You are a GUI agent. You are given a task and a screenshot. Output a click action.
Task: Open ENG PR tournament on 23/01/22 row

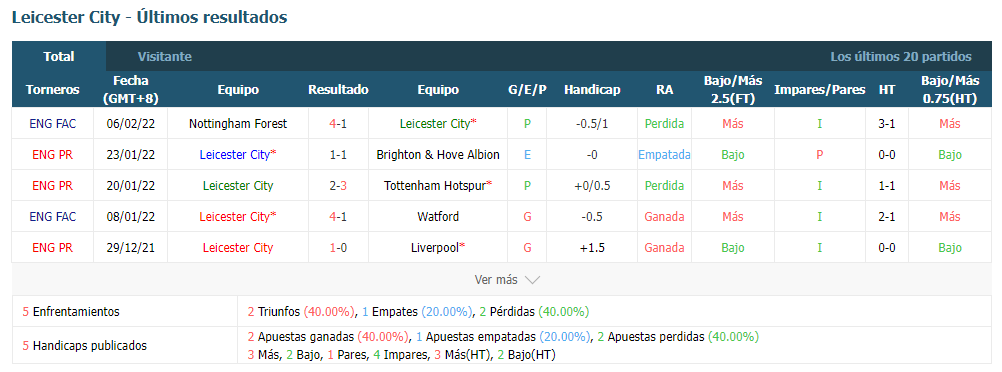tap(52, 155)
